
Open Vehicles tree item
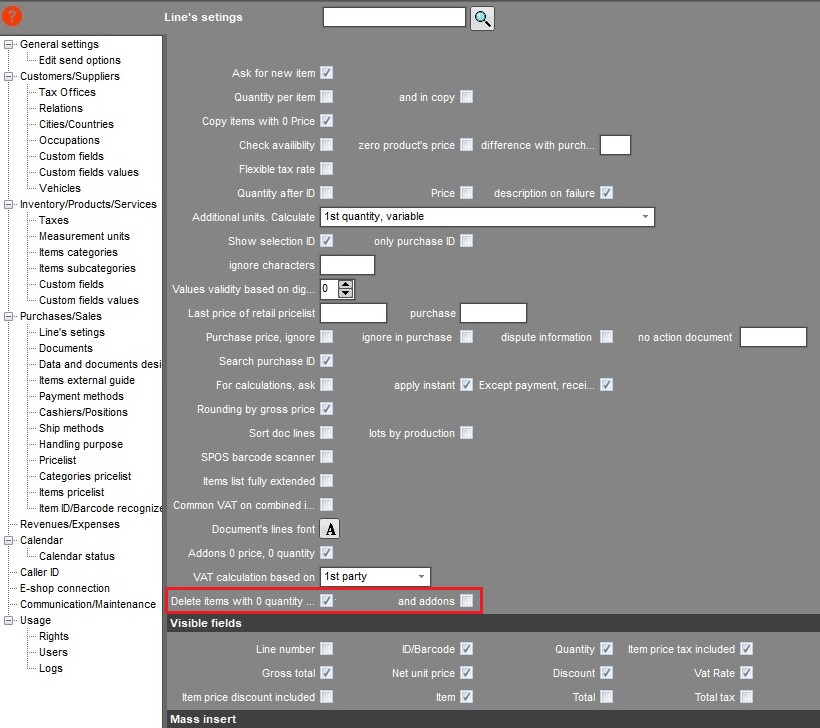[x=60, y=188]
